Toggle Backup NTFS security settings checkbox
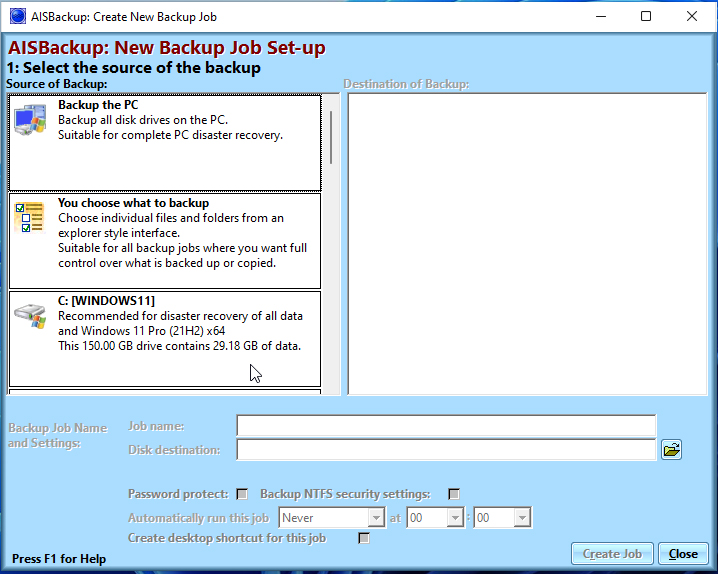The height and width of the screenshot is (574, 718). coord(454,494)
